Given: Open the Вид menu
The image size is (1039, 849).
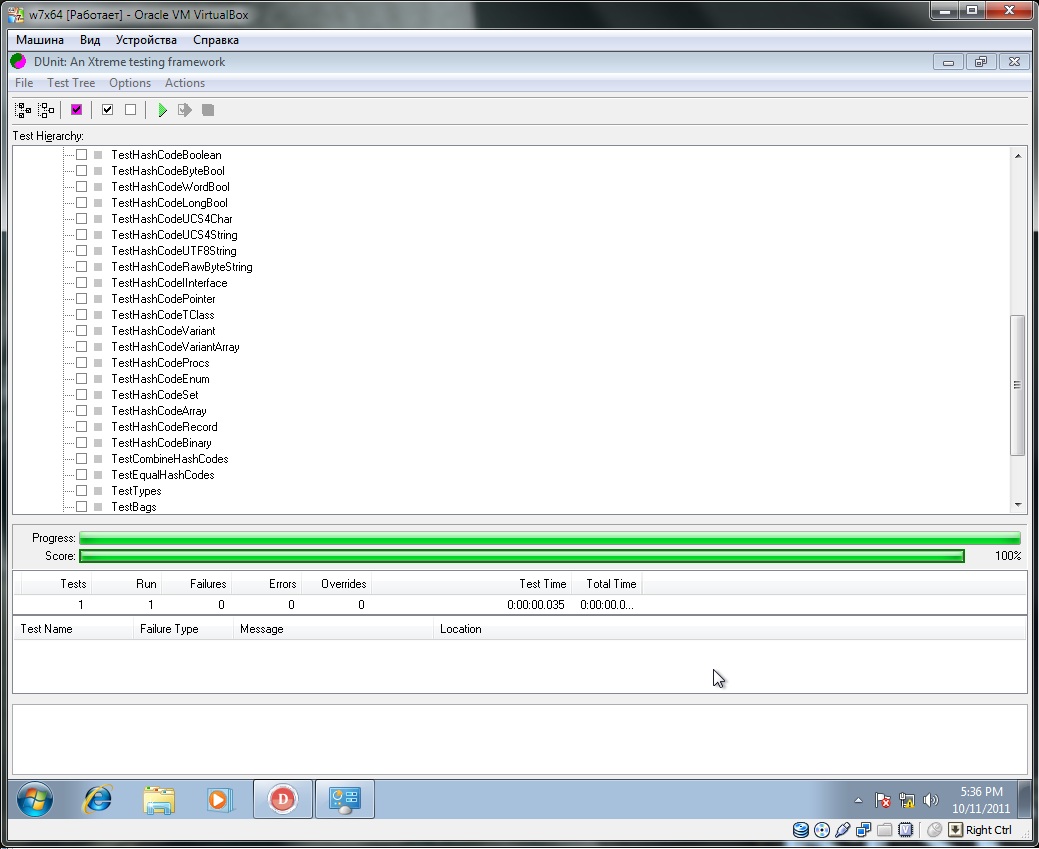Looking at the screenshot, I should pyautogui.click(x=90, y=40).
